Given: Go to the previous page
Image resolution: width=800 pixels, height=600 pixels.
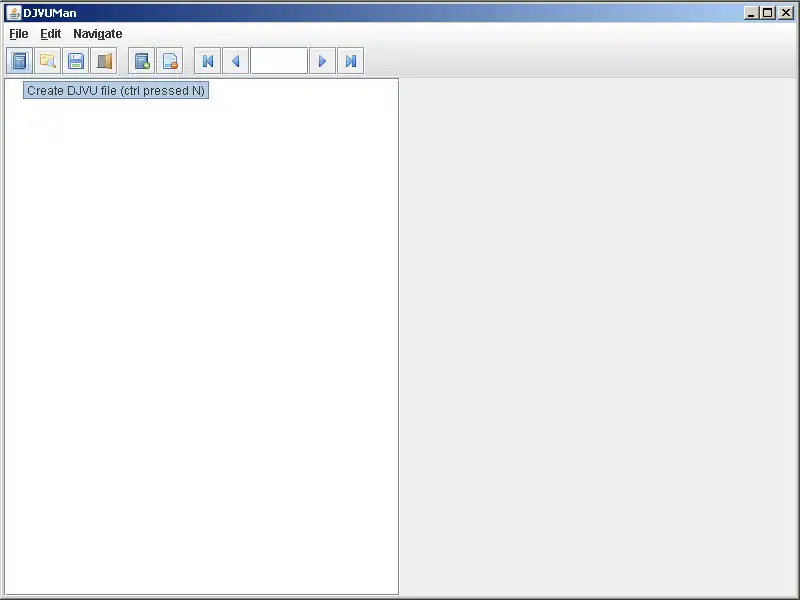Looking at the screenshot, I should click(236, 61).
